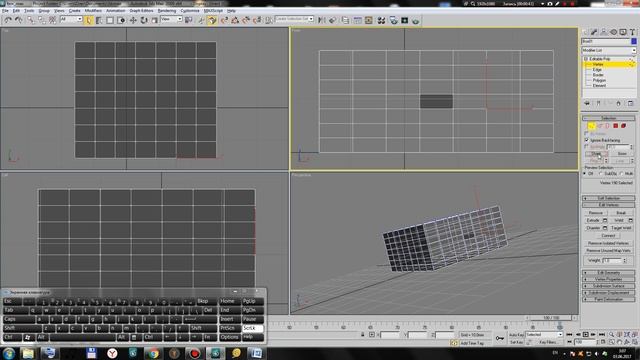Choose the Select and Rotate tool
The image size is (640, 360).
[144, 20]
